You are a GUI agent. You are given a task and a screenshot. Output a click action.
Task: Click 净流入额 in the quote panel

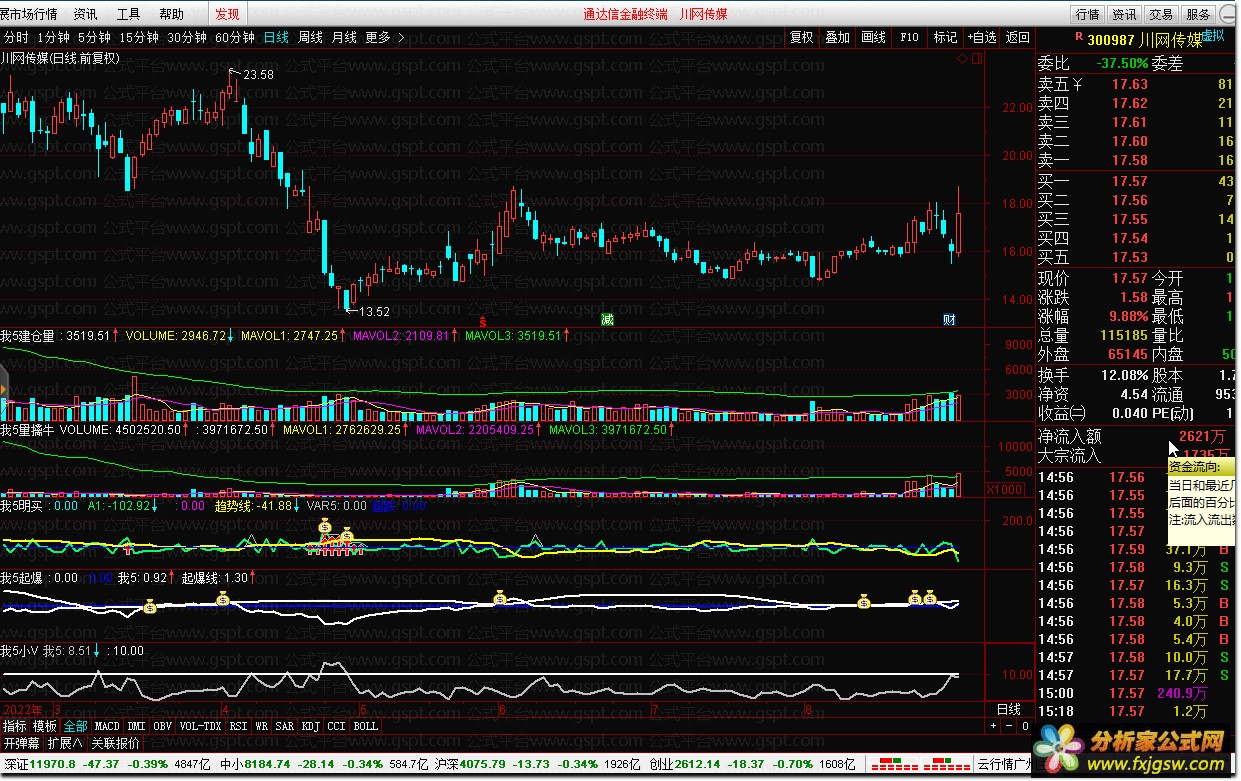pyautogui.click(x=1069, y=437)
